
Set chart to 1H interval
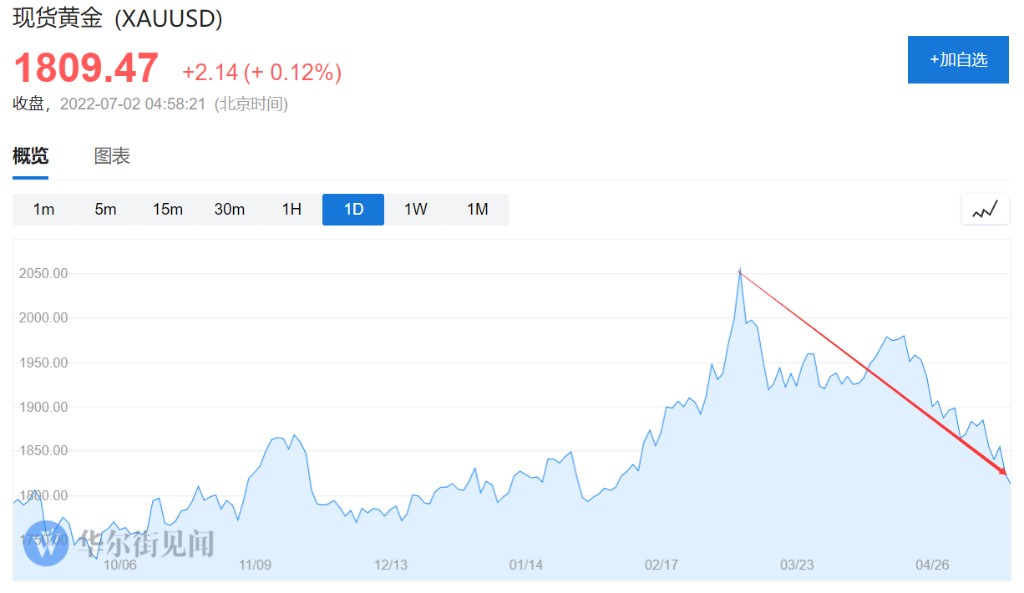click(x=291, y=210)
